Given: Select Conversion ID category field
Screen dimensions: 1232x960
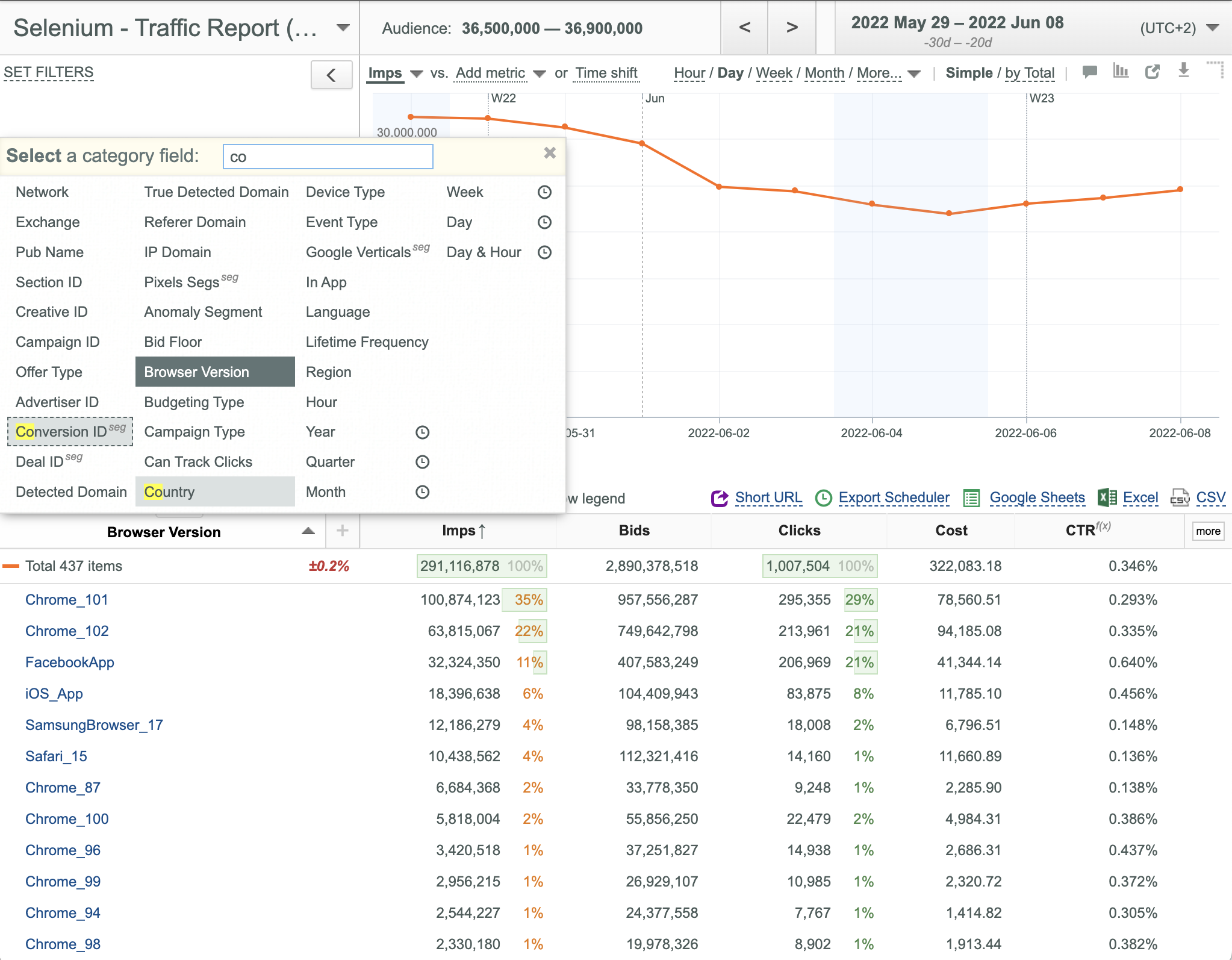Looking at the screenshot, I should (70, 431).
